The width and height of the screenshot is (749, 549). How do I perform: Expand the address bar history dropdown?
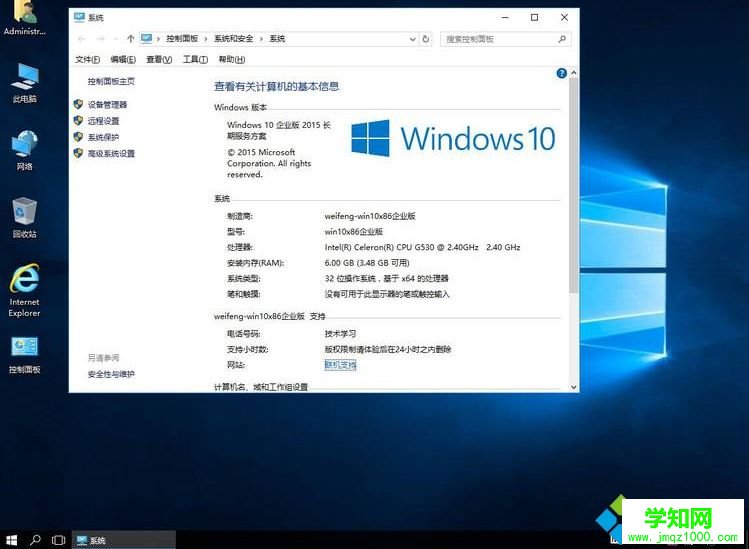(412, 39)
